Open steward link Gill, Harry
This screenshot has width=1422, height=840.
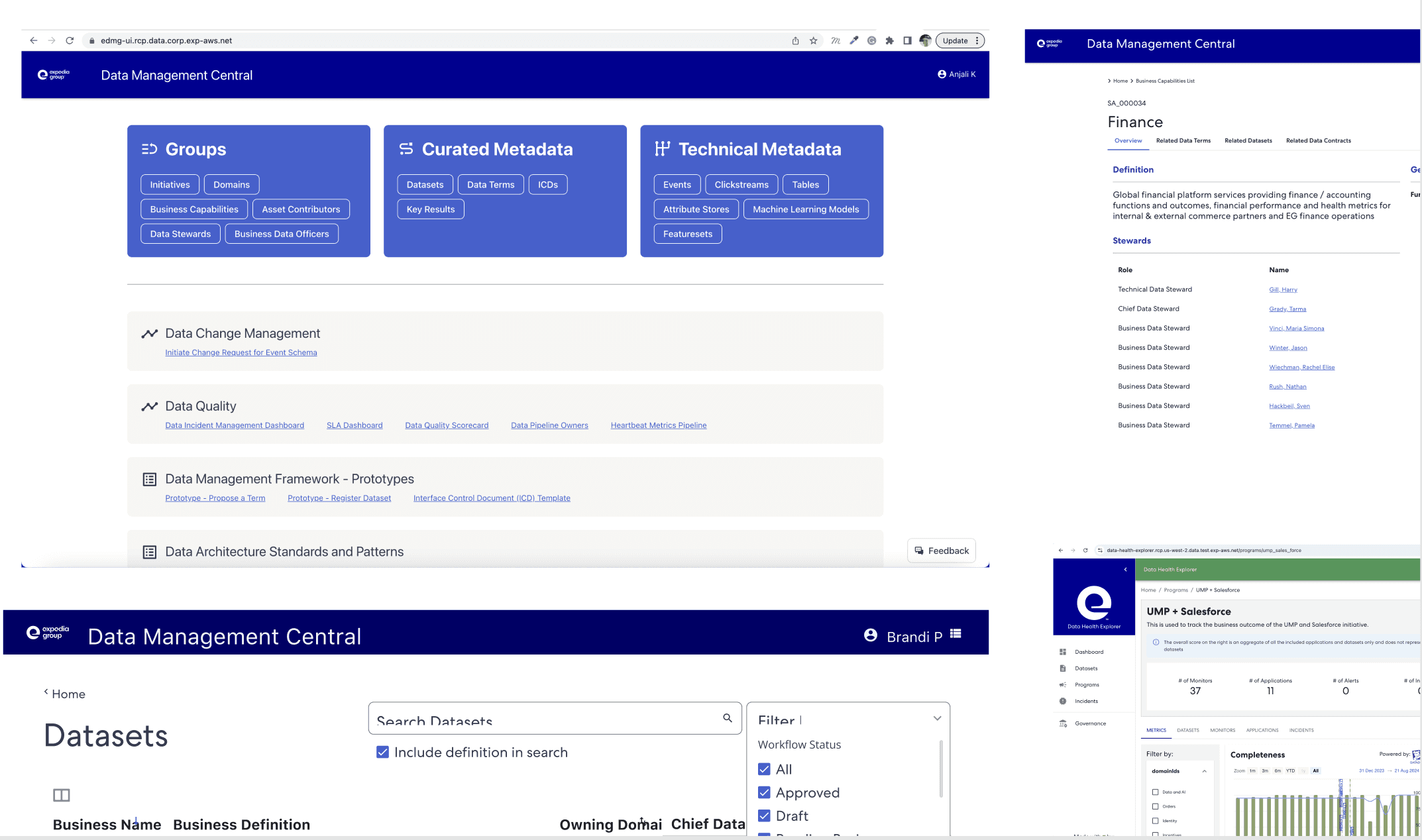tap(1283, 289)
